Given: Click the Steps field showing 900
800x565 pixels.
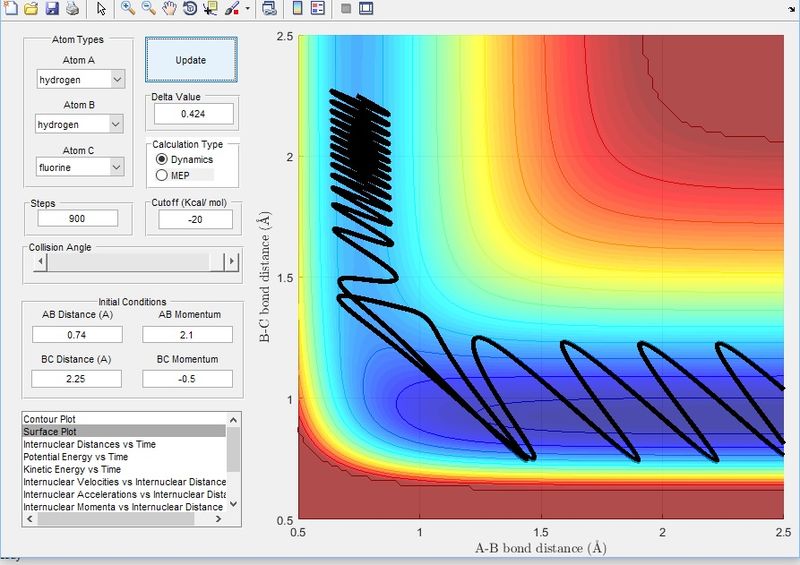Looking at the screenshot, I should click(78, 218).
